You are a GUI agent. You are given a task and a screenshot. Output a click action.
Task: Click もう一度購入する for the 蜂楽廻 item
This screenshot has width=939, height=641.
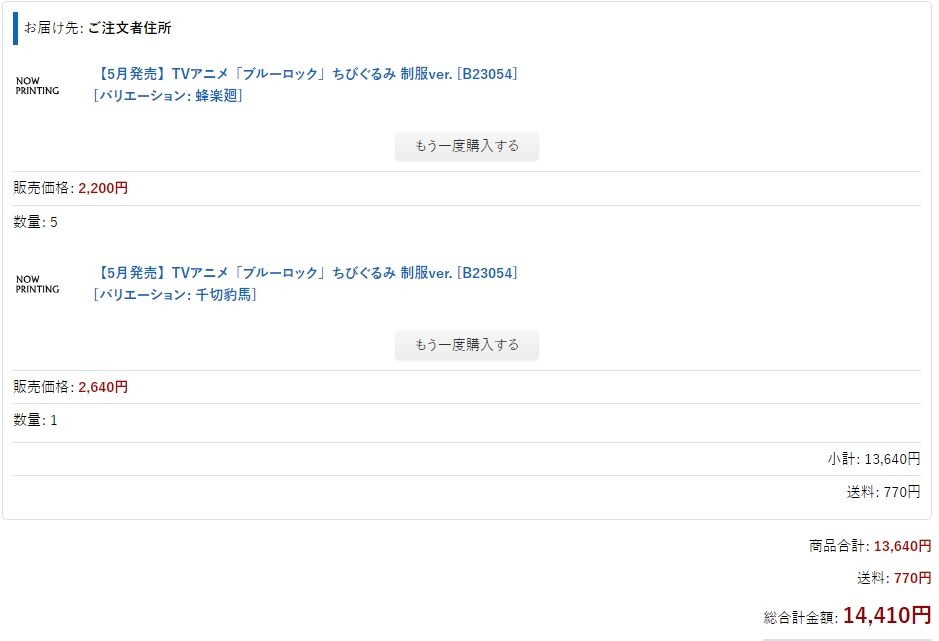[467, 146]
